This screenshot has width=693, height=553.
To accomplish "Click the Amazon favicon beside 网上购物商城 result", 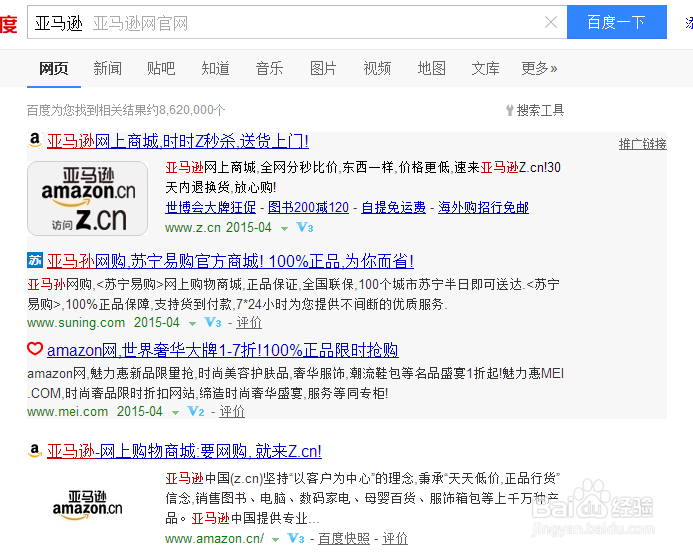I will [x=35, y=450].
